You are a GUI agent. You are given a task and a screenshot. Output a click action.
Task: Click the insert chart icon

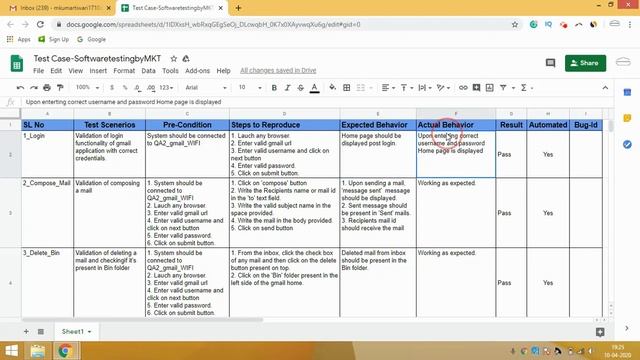[489, 88]
